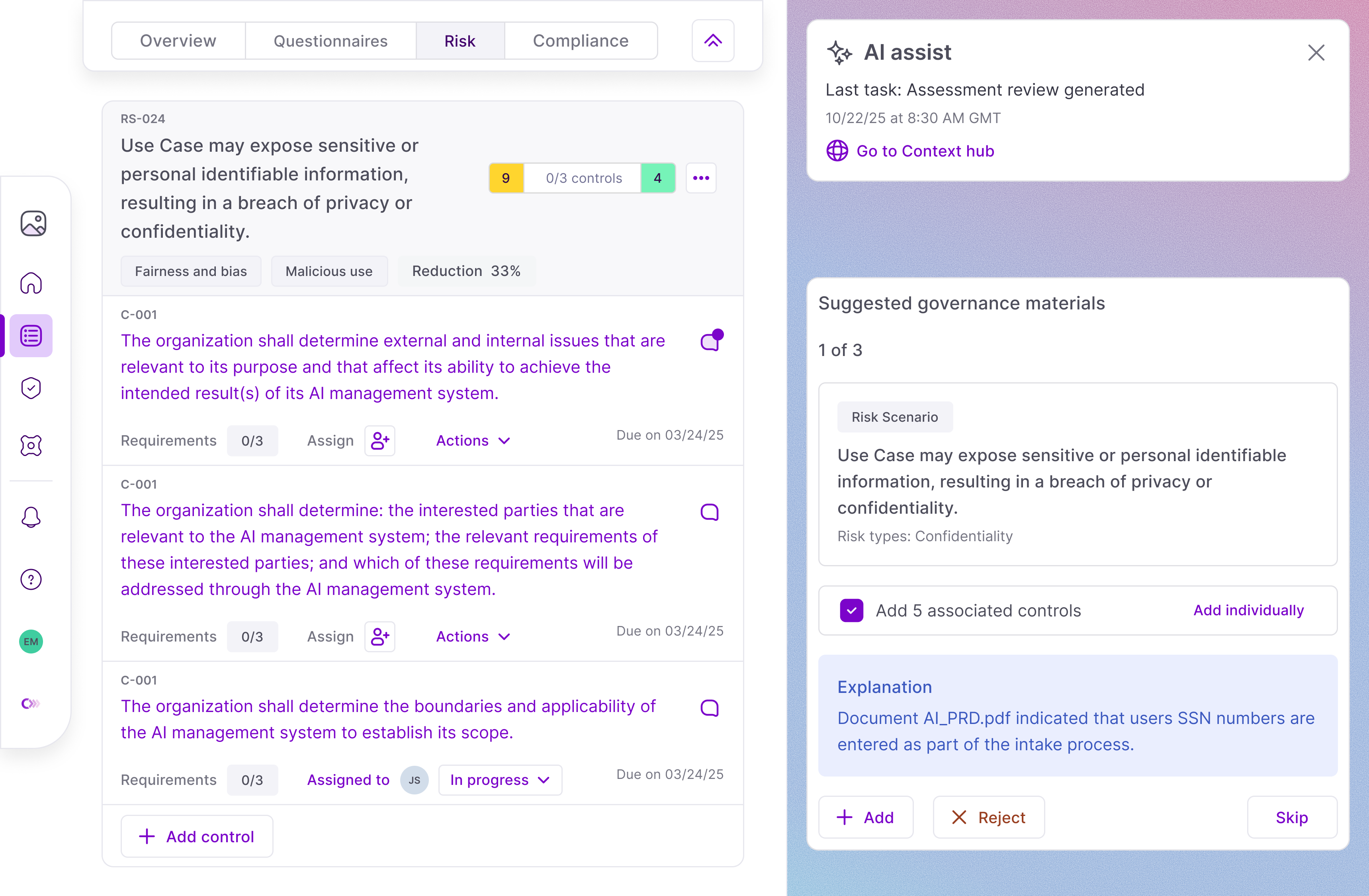Click Go to Context hub link
The height and width of the screenshot is (896, 1369).
pyautogui.click(x=924, y=151)
